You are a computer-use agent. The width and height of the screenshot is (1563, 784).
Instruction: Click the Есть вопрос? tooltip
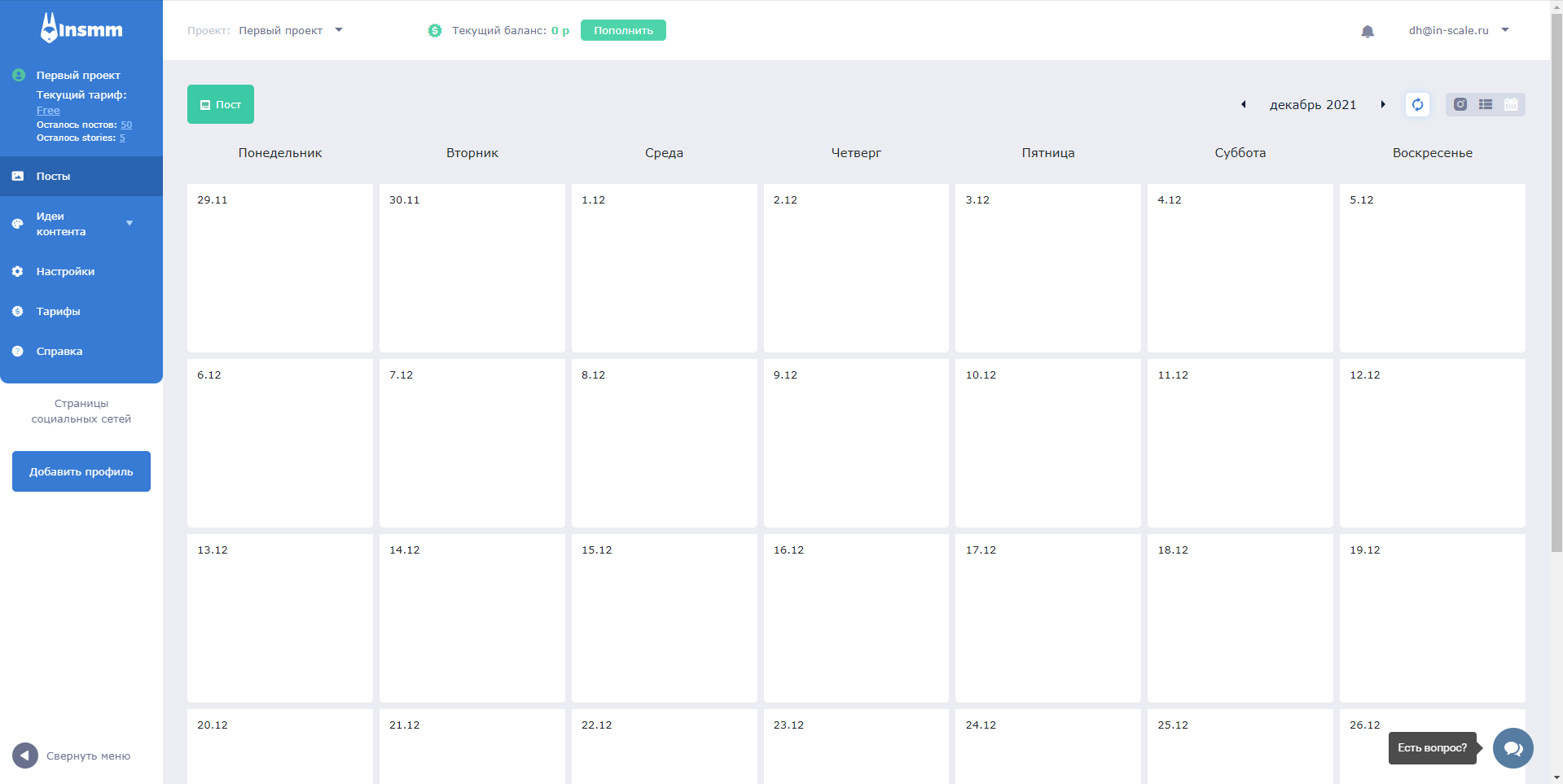1433,748
